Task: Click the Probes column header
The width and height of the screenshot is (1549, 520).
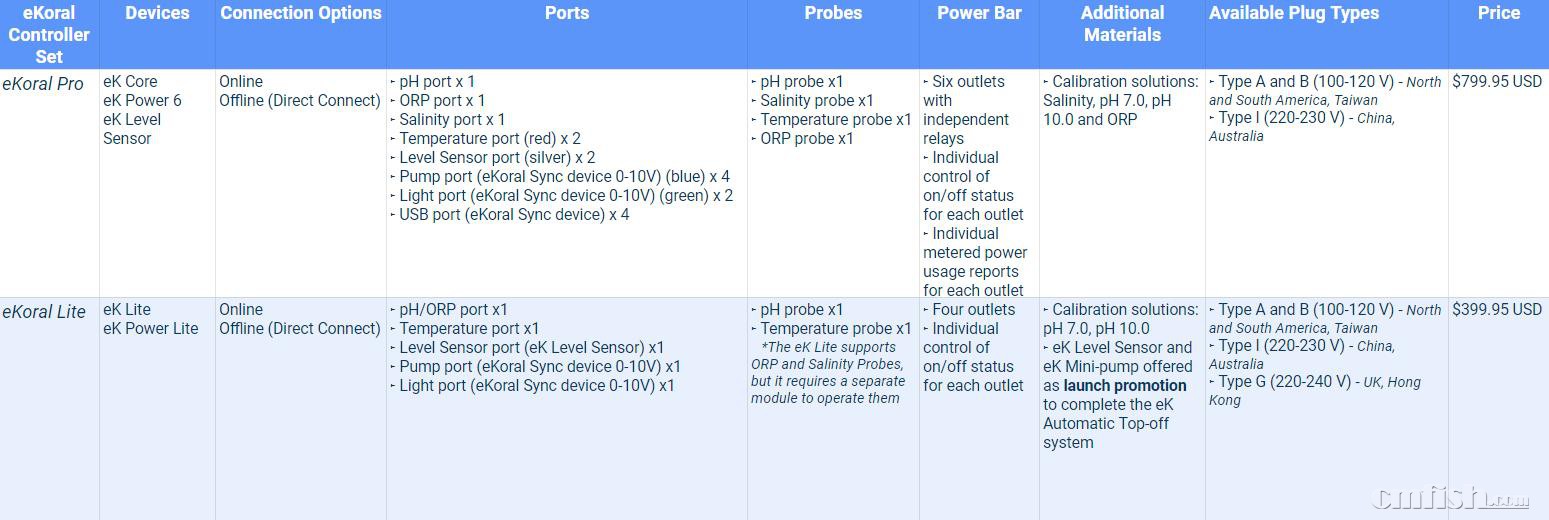Action: point(833,13)
